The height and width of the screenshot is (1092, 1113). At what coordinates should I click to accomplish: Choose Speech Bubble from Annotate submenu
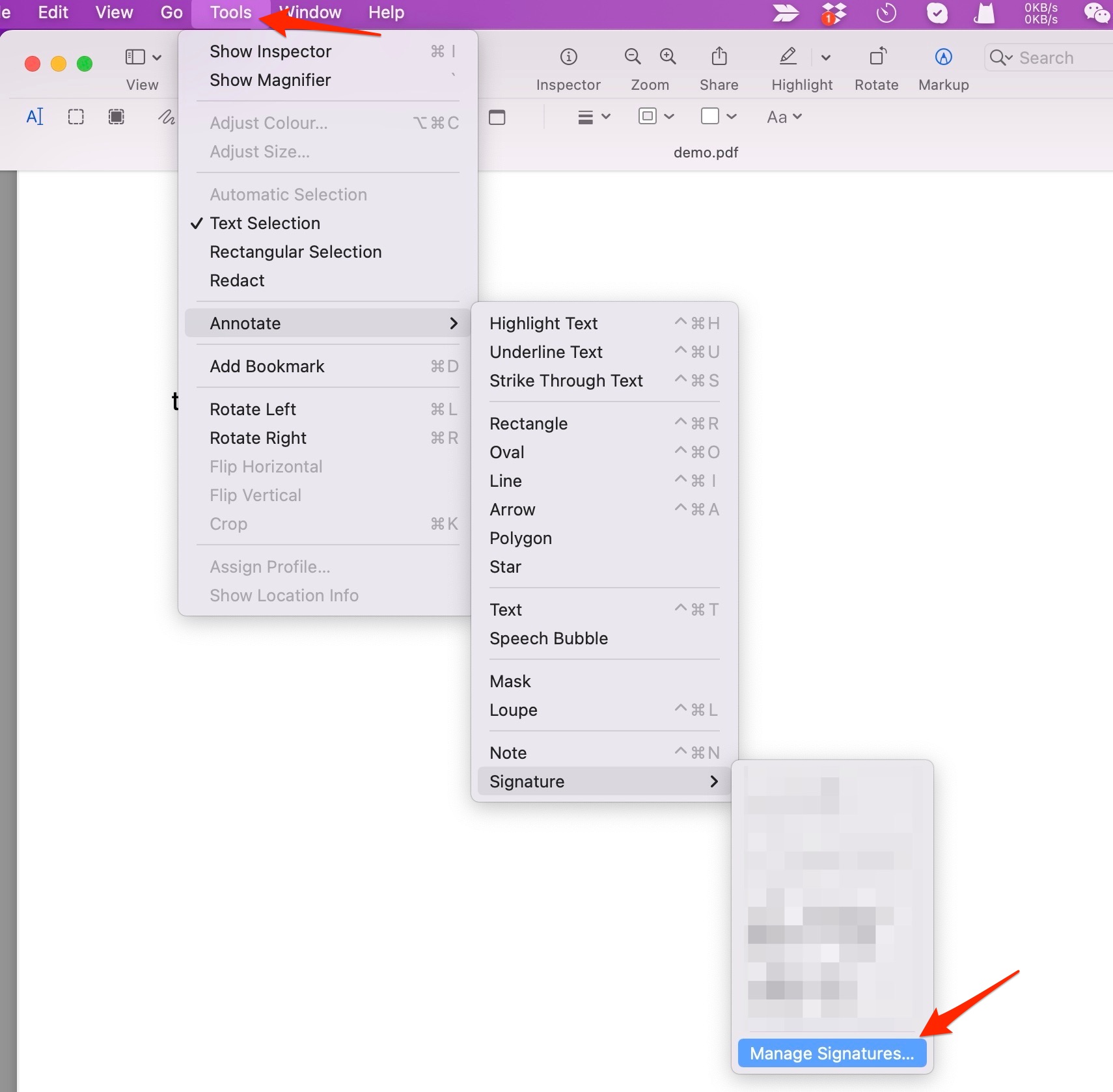pos(548,638)
